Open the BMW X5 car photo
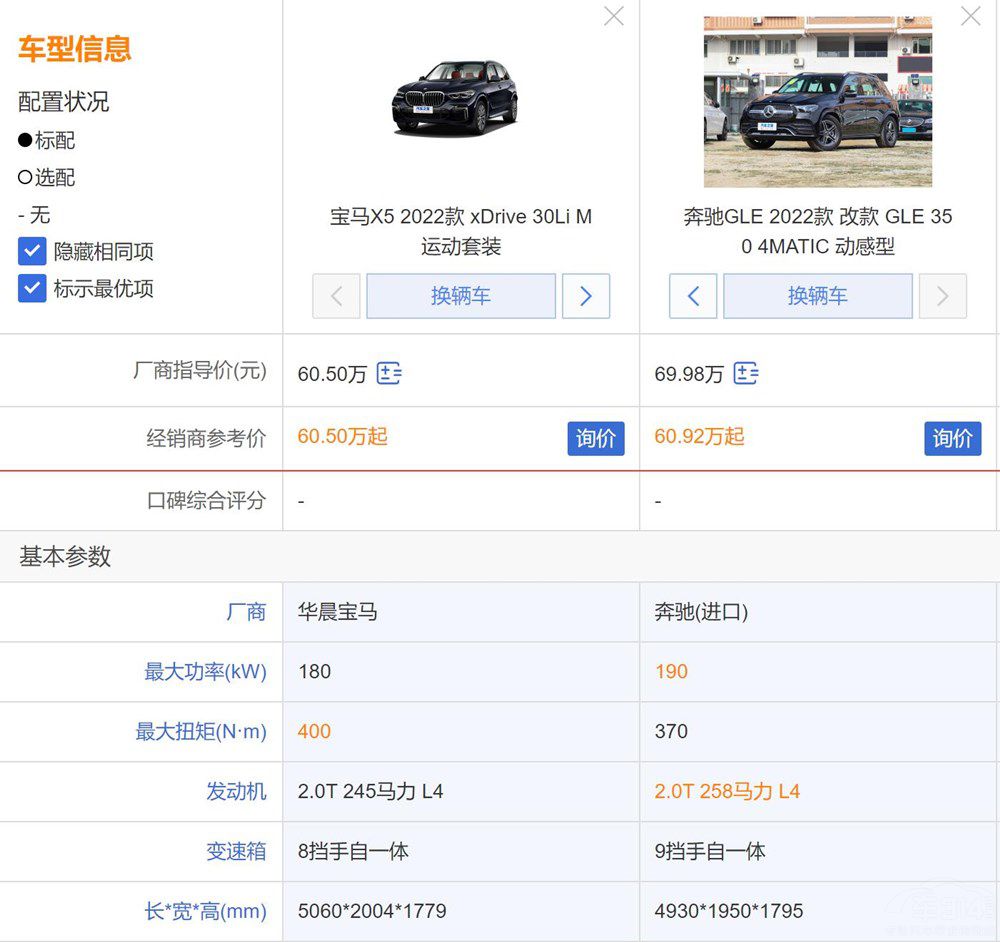The image size is (1000, 942). click(454, 98)
